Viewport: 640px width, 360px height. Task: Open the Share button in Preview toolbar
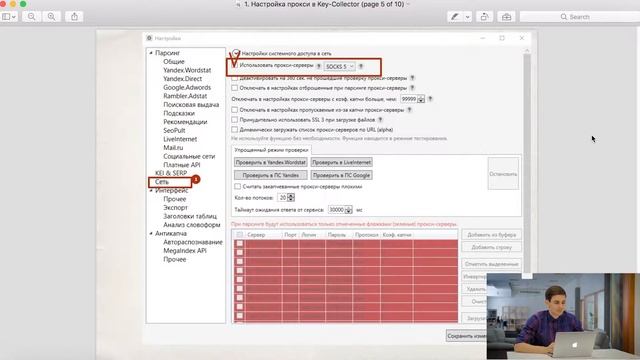coord(74,17)
